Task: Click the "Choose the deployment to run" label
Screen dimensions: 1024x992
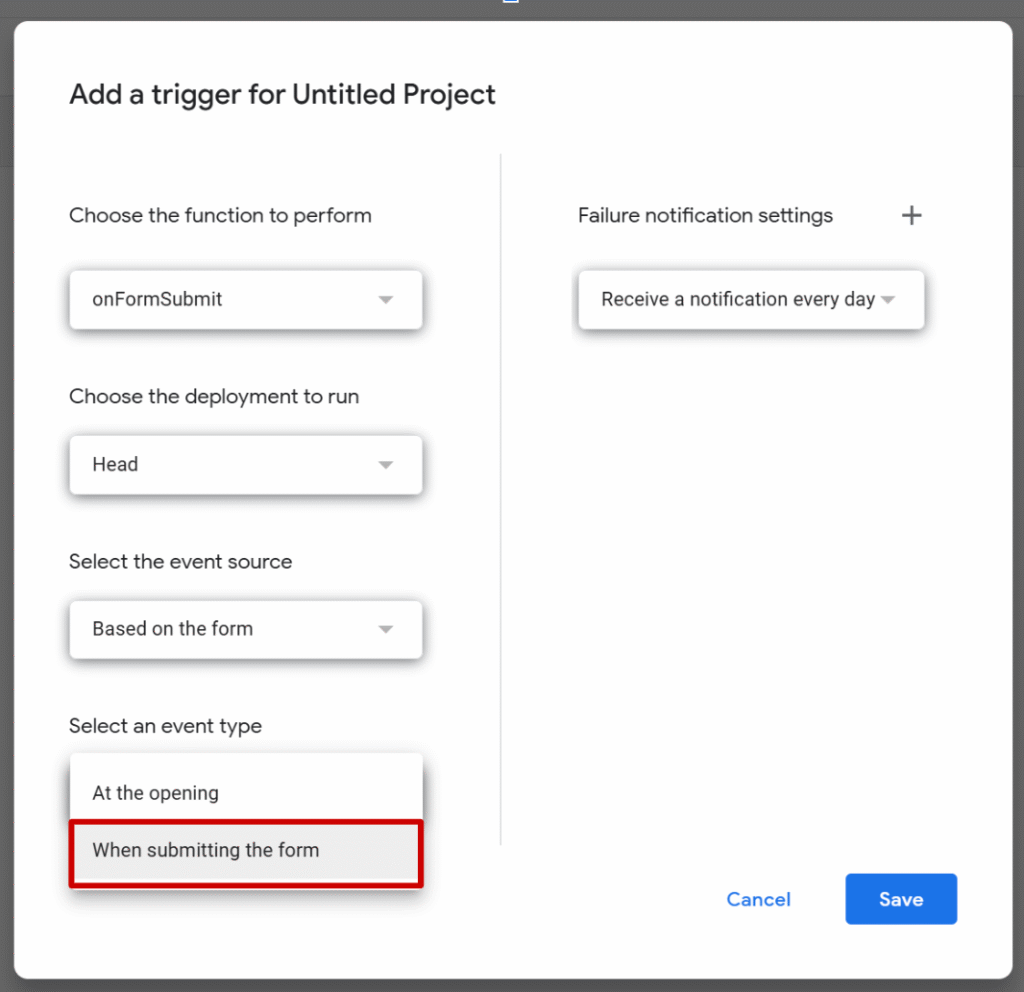Action: click(x=214, y=396)
